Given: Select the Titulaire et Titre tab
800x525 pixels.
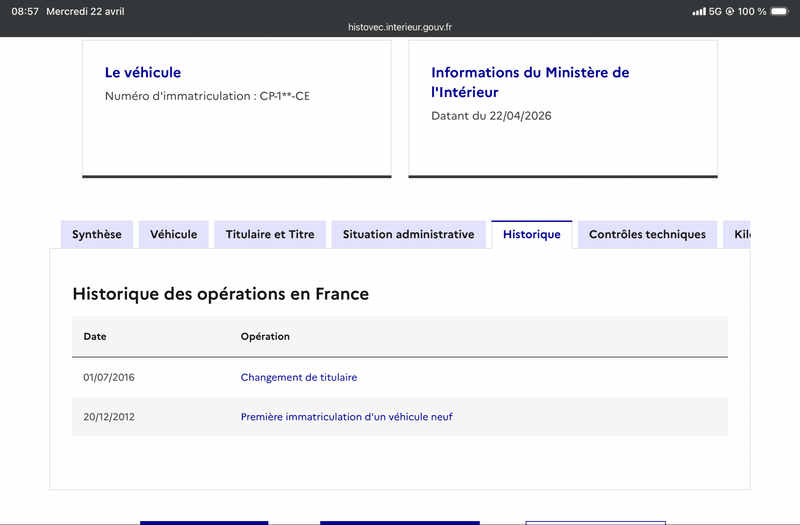Looking at the screenshot, I should 270,235.
